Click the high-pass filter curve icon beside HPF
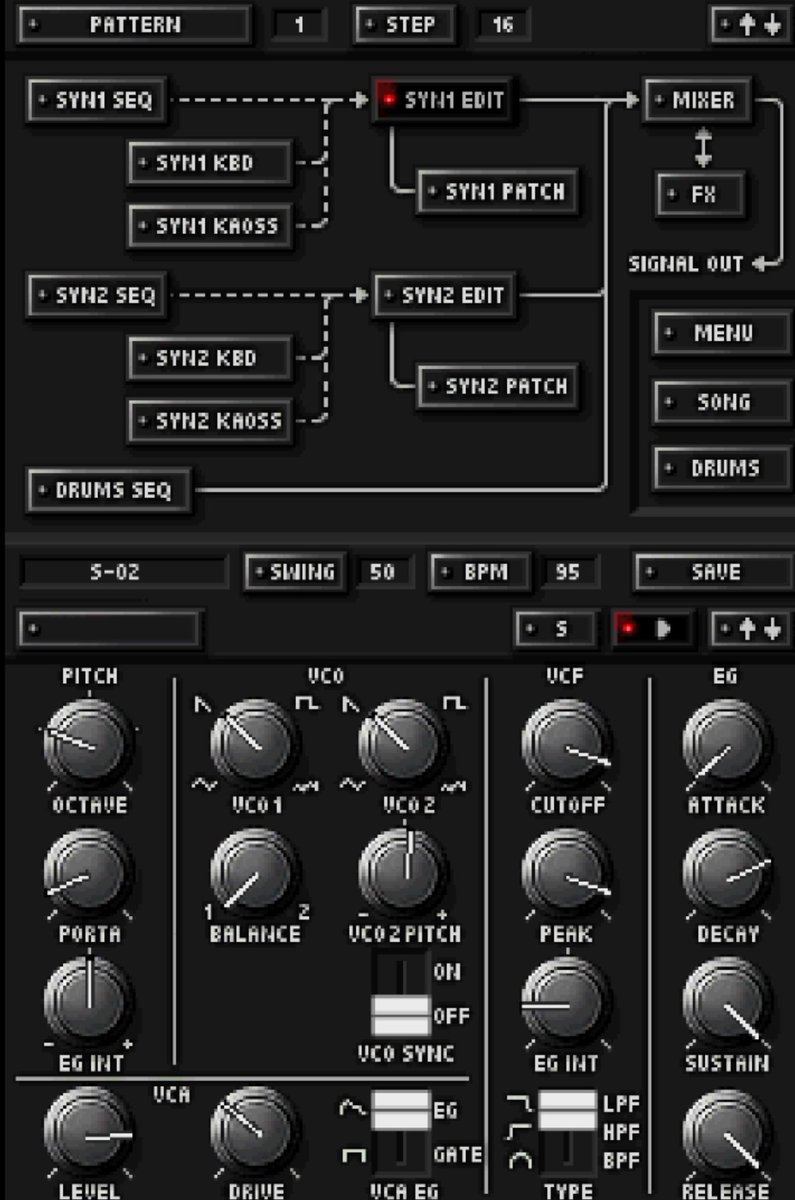 [x=520, y=1133]
